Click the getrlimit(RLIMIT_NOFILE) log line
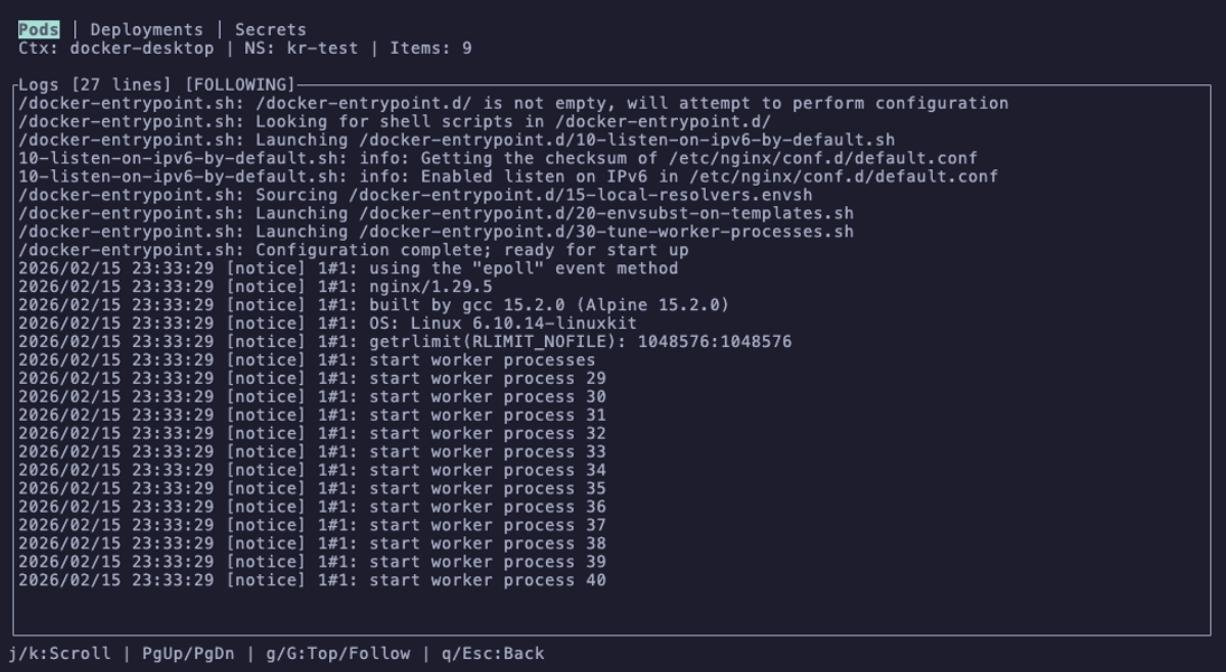Viewport: 1226px width, 672px height. coord(404,342)
